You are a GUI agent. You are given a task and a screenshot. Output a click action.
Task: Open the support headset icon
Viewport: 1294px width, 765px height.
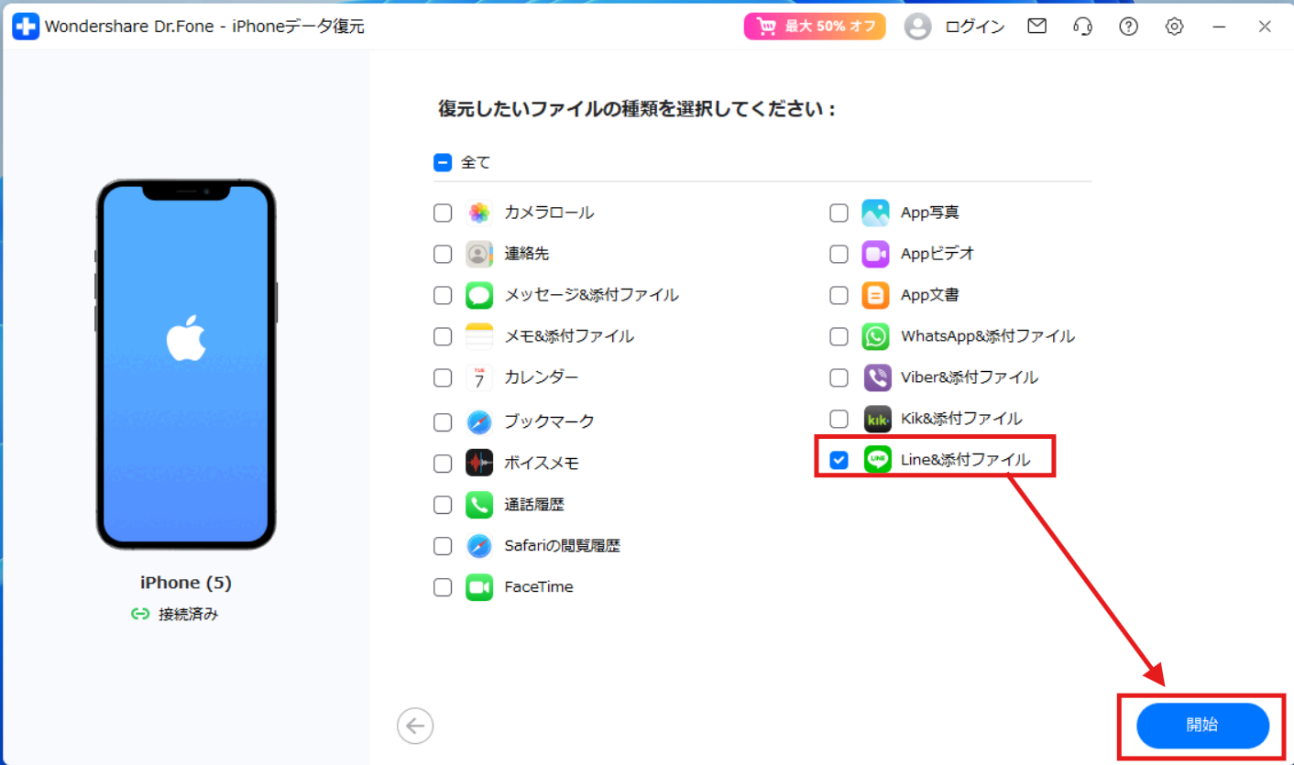1082,27
